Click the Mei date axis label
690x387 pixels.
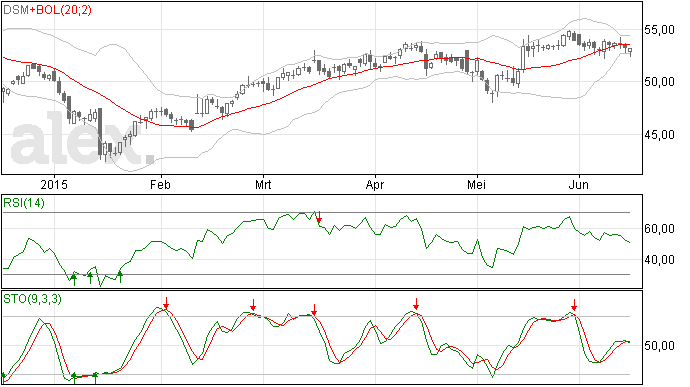point(477,184)
